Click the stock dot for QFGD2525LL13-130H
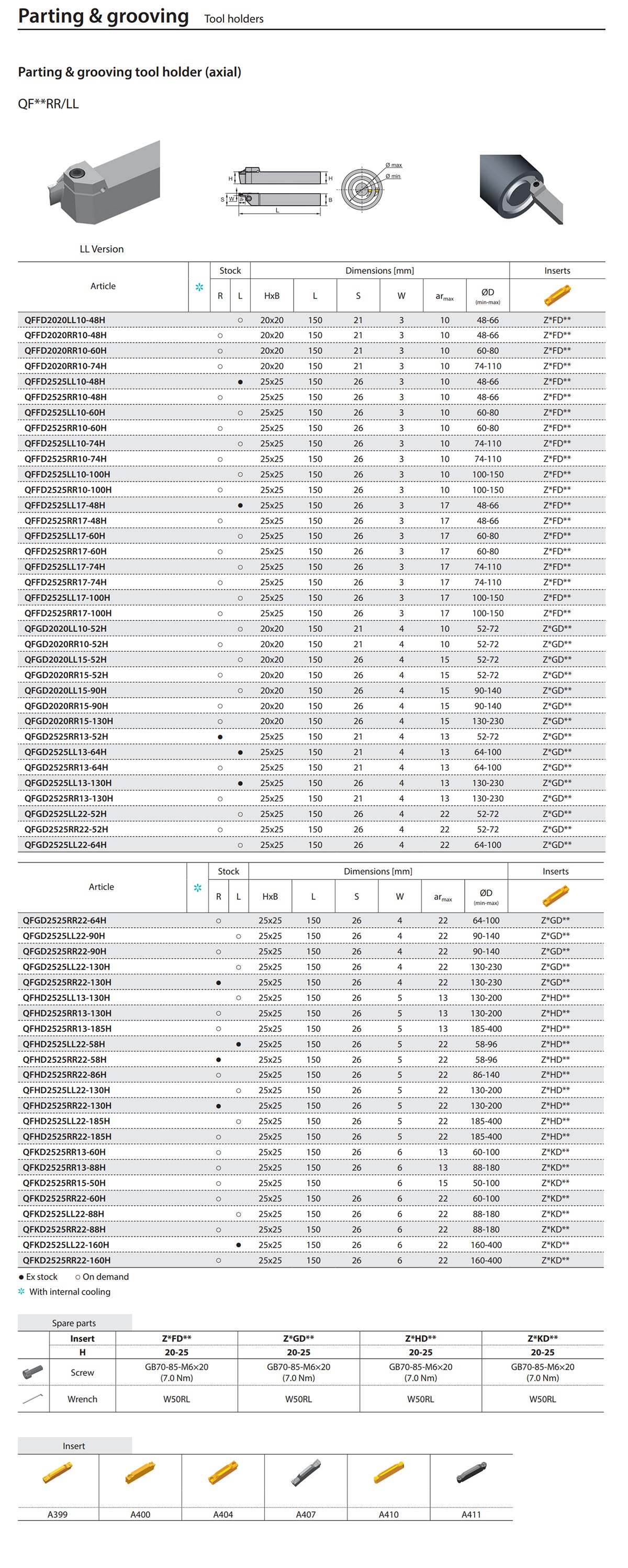The image size is (628, 1568). point(240,783)
